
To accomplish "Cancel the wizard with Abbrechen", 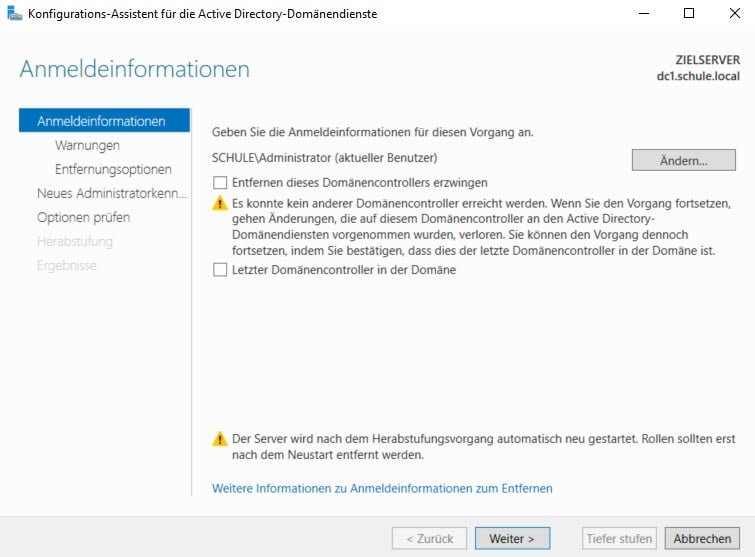I will pyautogui.click(x=702, y=538).
